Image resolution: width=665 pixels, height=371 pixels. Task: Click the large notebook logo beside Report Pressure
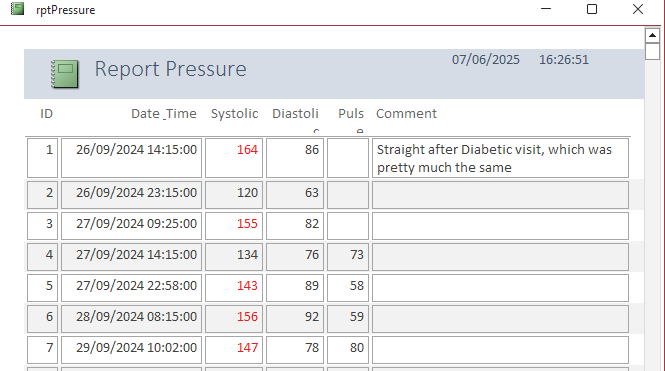pos(64,74)
